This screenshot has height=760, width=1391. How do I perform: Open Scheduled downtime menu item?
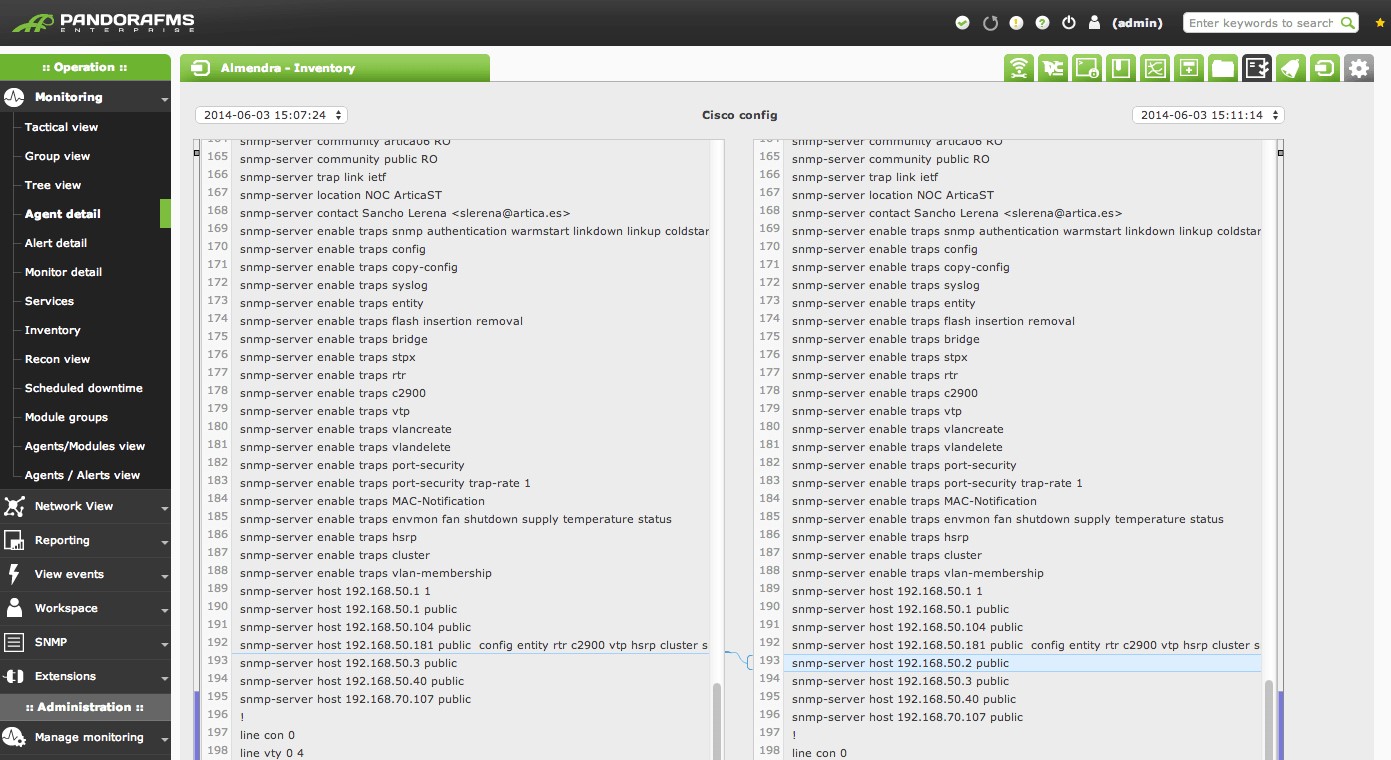tap(83, 388)
